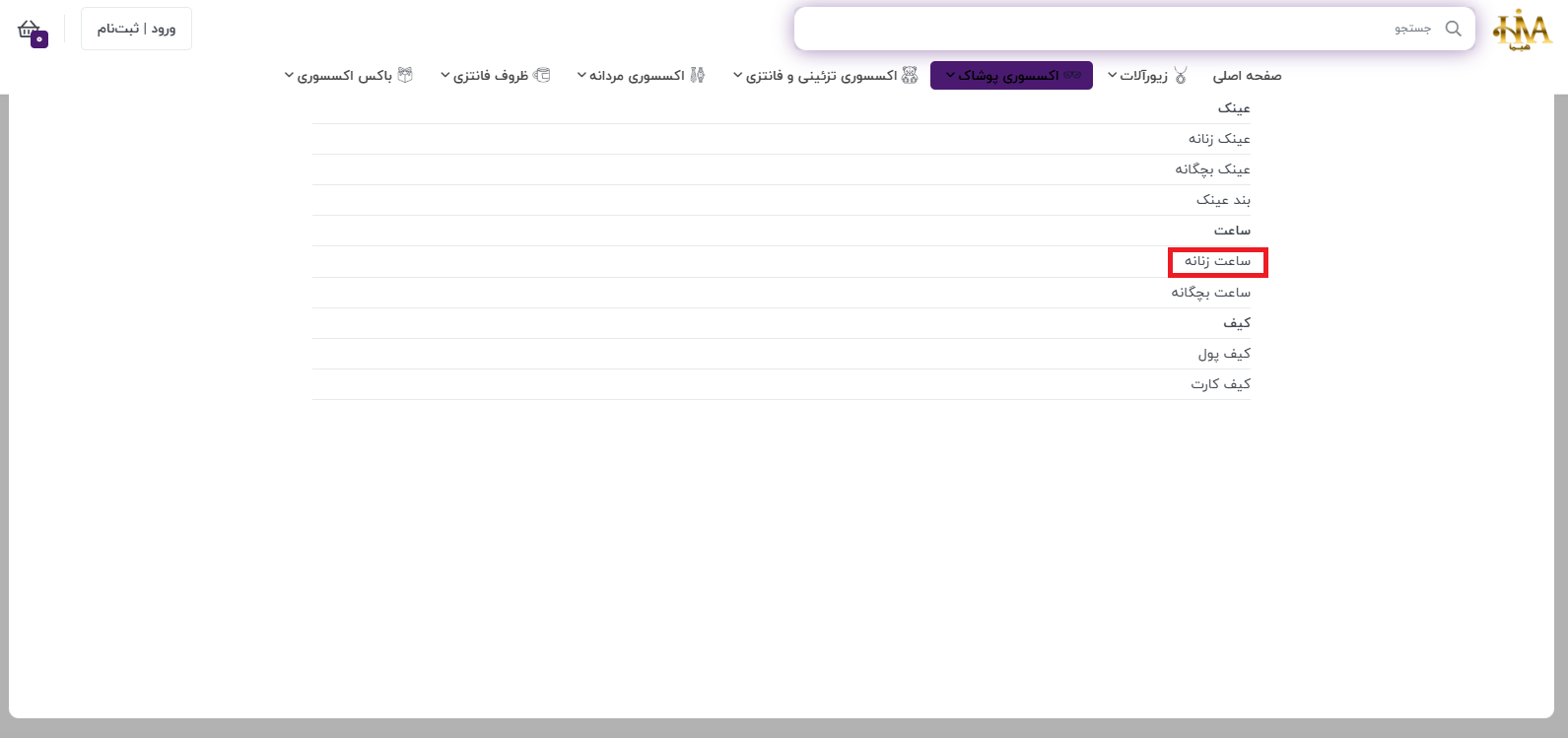The image size is (1568, 738).
Task: Click into the جستجو search field
Action: [1114, 29]
